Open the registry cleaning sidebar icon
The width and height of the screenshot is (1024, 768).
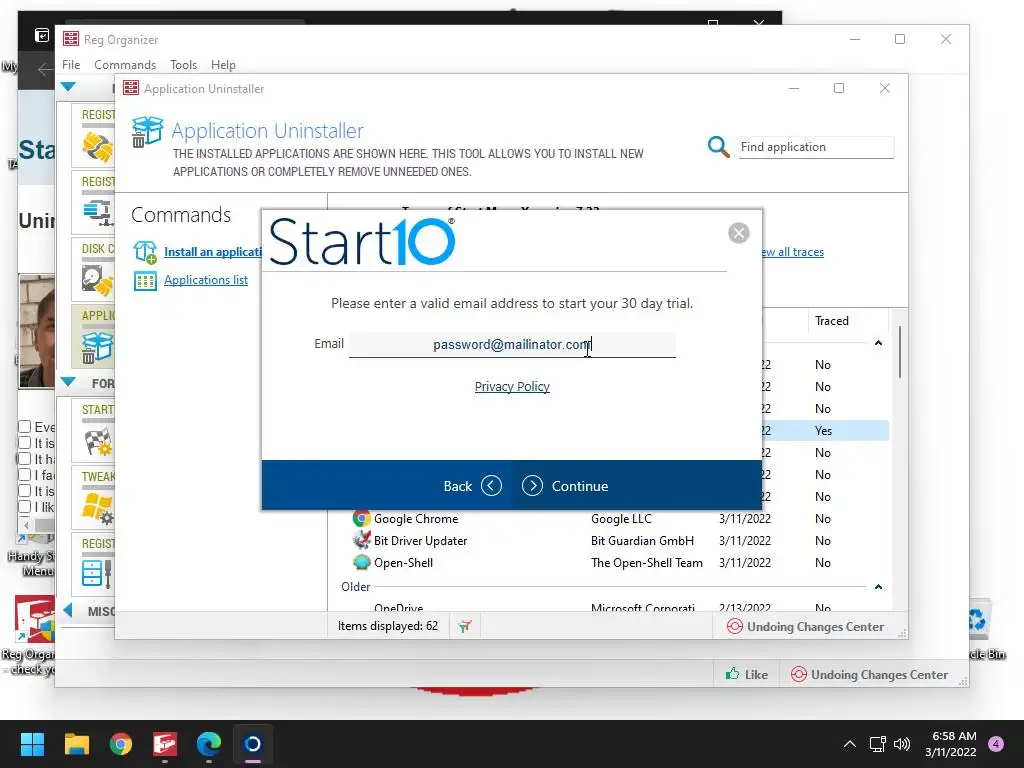[97, 147]
